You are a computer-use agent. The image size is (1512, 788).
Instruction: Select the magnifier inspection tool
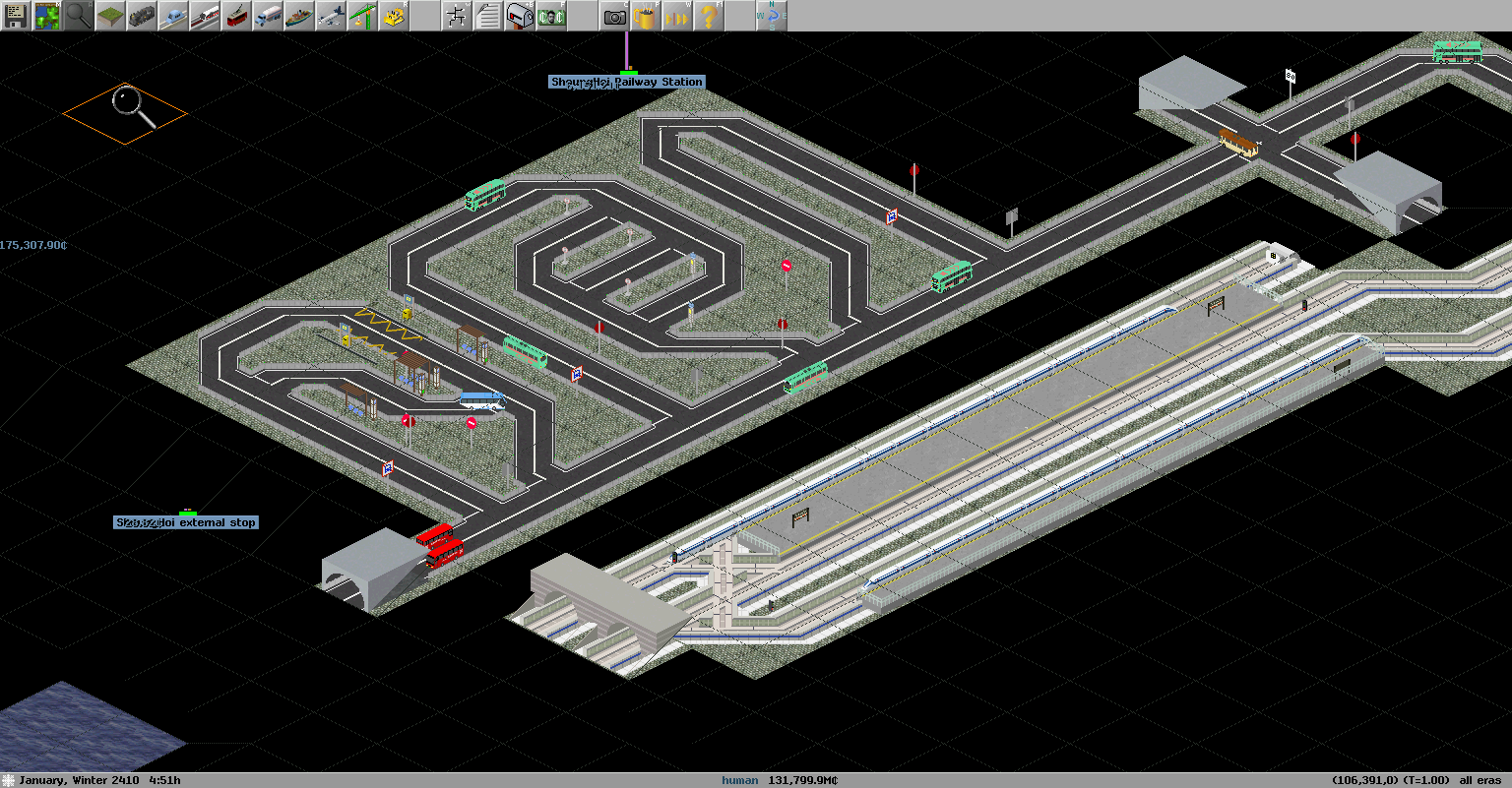coord(79,16)
